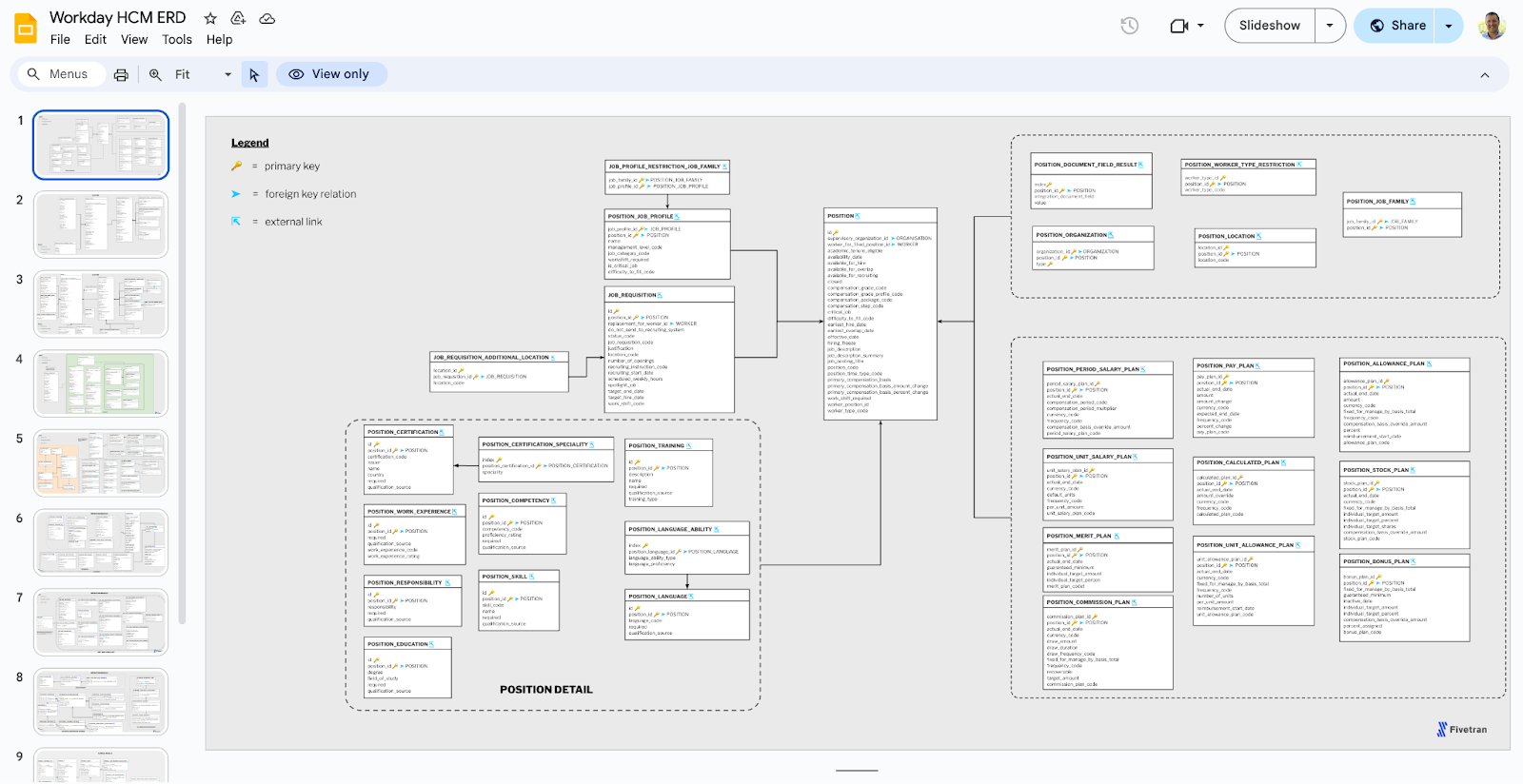Click JOB_PROFILE_RESTRICTION_JOB_FAMILY table header

[x=667, y=167]
